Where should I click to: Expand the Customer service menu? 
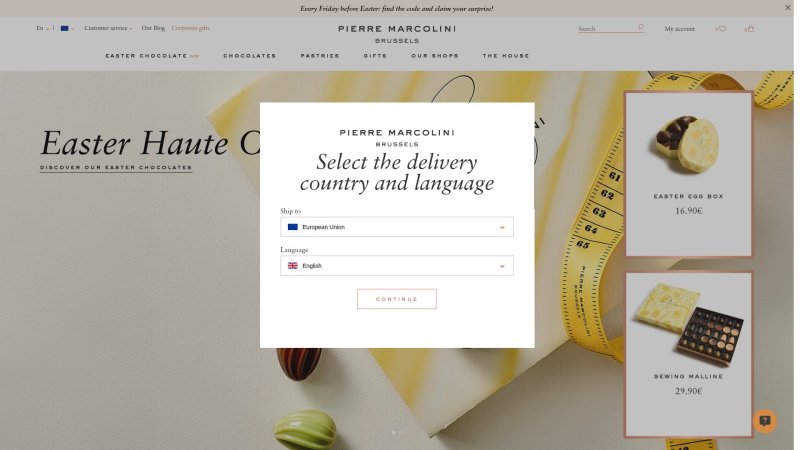point(108,28)
